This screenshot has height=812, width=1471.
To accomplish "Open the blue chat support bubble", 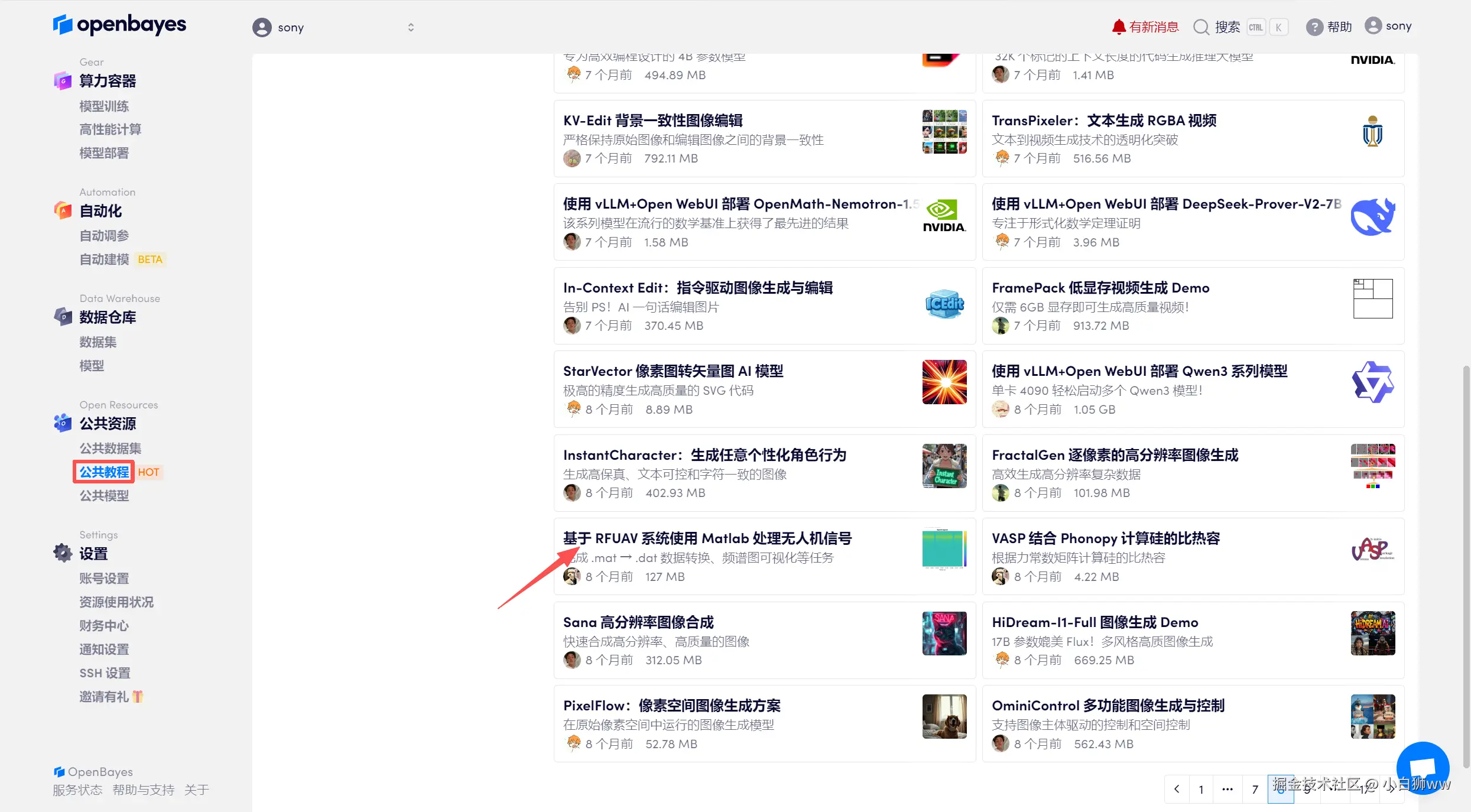I will pos(1422,768).
